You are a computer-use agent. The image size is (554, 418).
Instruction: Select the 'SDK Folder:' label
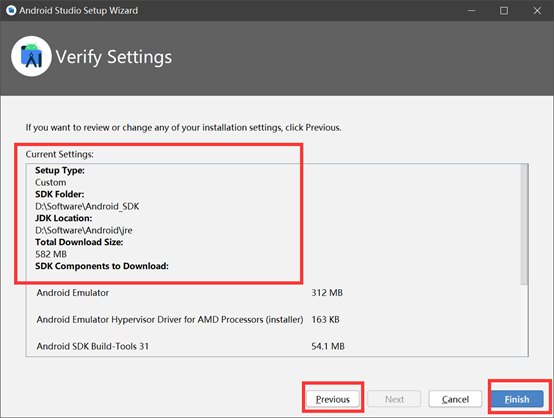click(59, 194)
